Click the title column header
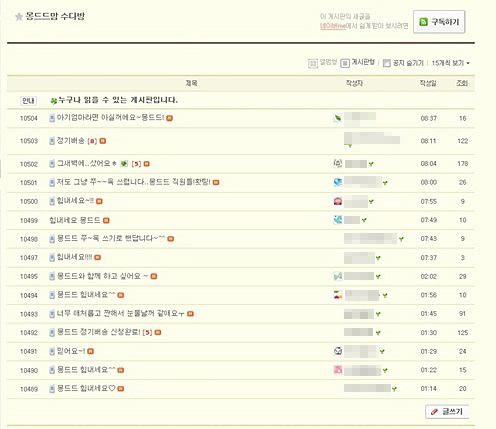 (191, 83)
